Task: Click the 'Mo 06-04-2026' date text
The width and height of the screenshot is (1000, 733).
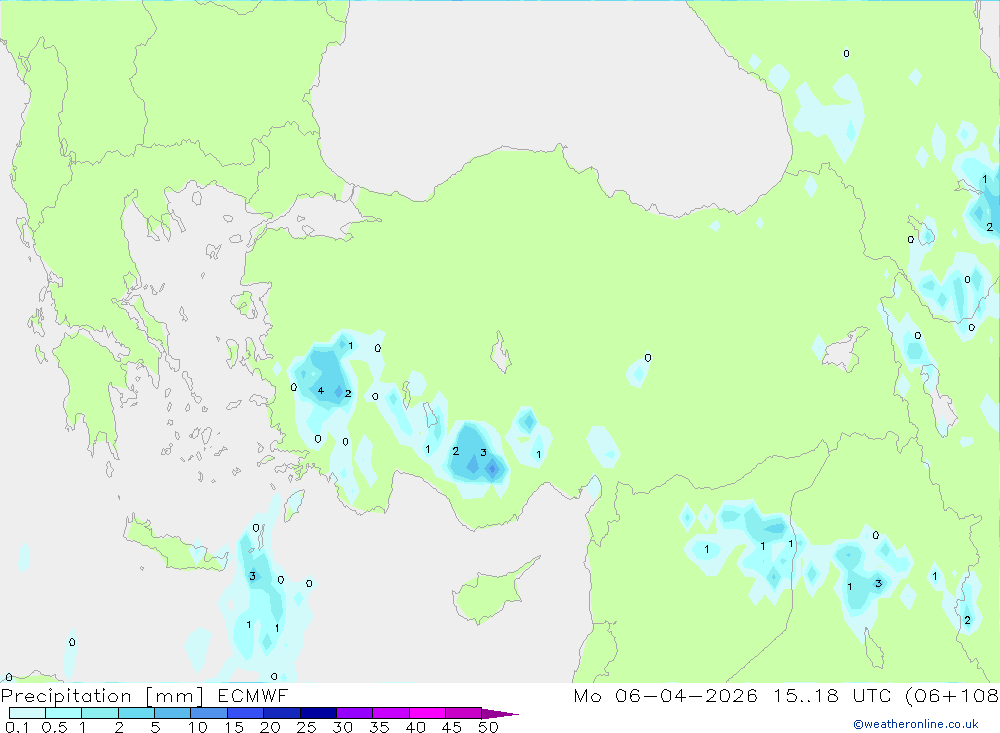Action: (x=666, y=696)
